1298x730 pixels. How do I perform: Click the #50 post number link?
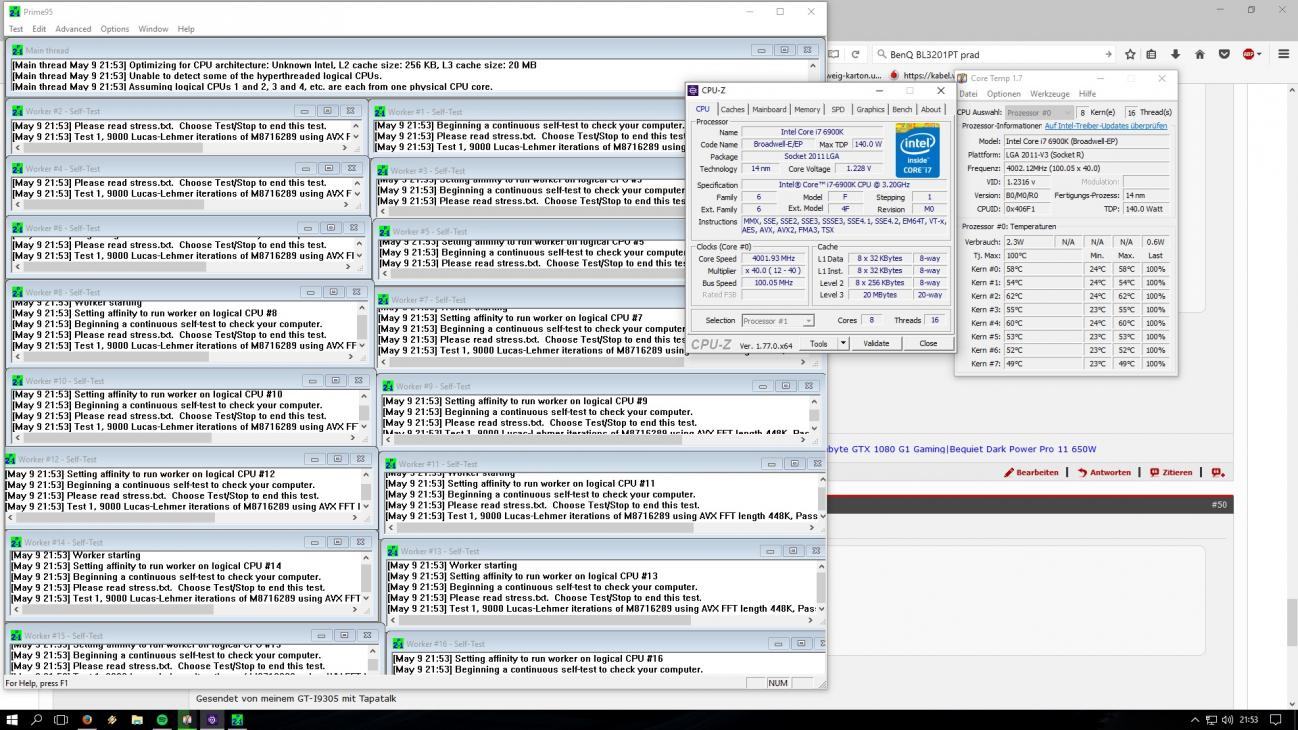point(1219,505)
